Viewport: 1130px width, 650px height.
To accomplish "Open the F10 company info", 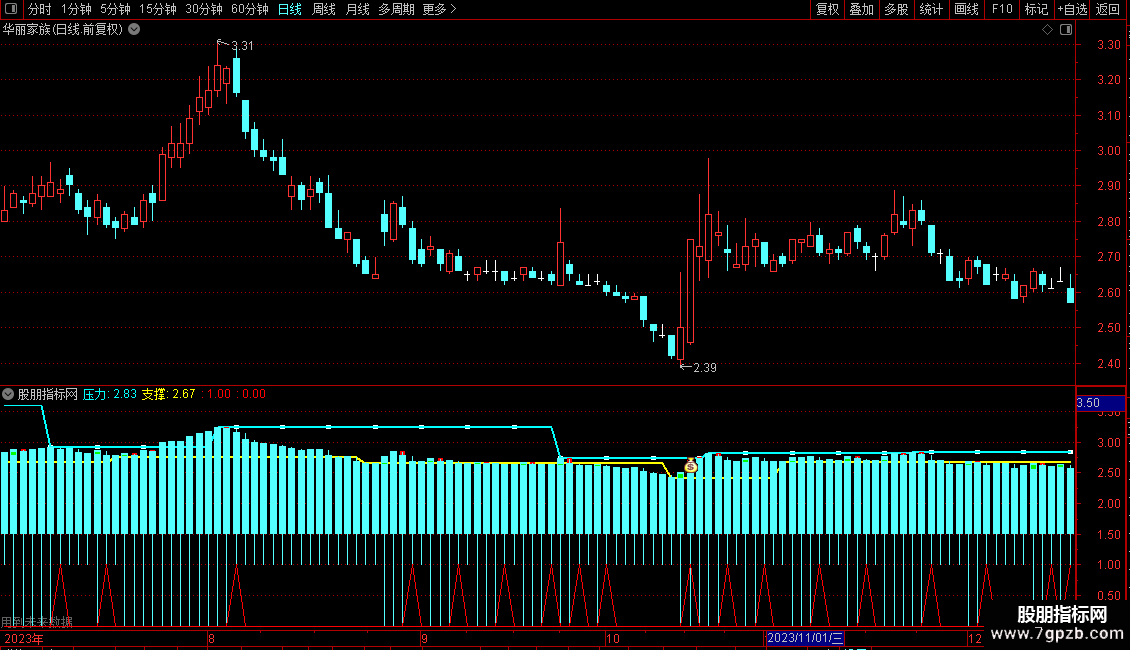I will [x=1002, y=9].
